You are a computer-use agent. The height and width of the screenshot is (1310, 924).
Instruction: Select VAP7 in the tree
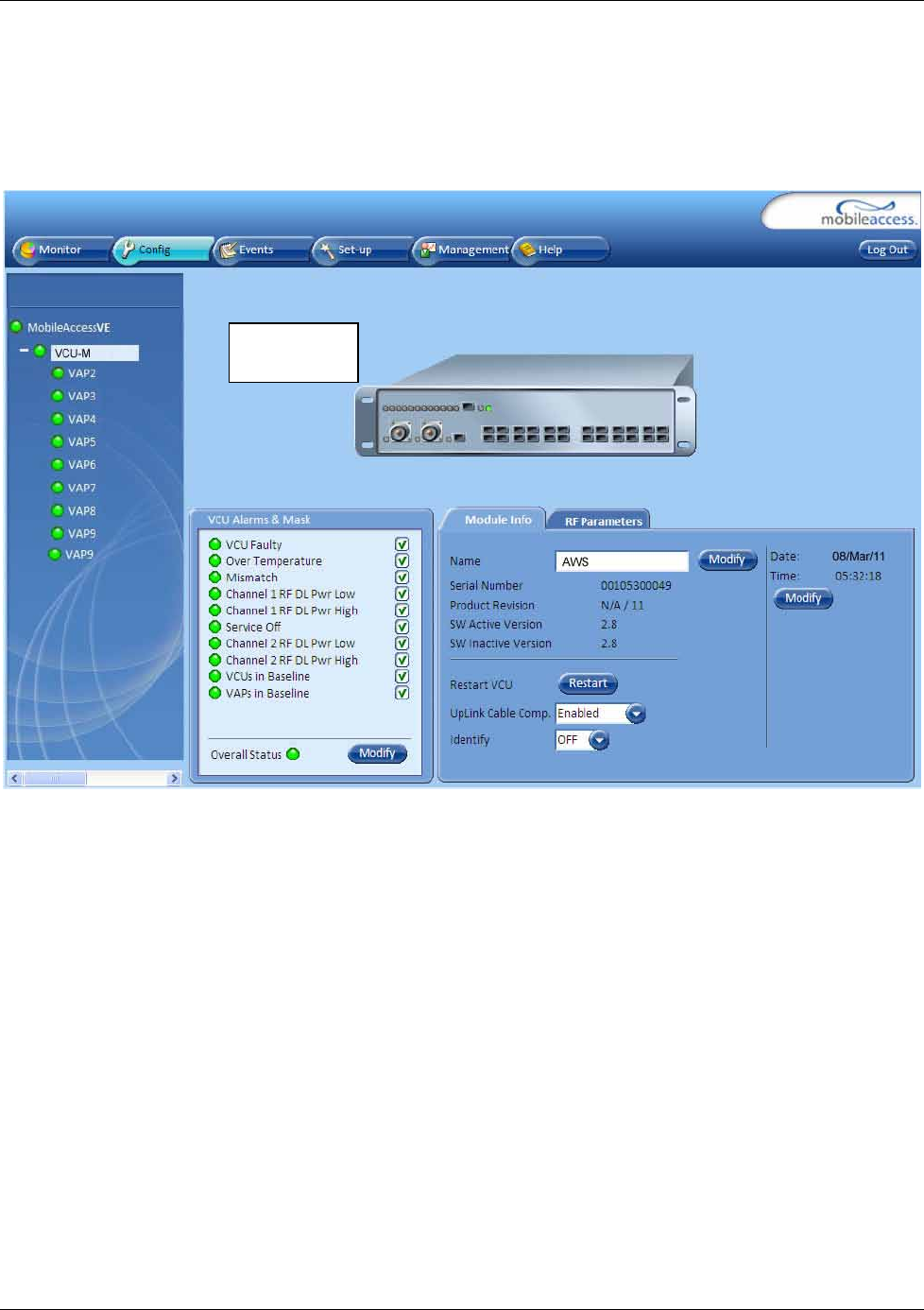click(x=81, y=488)
